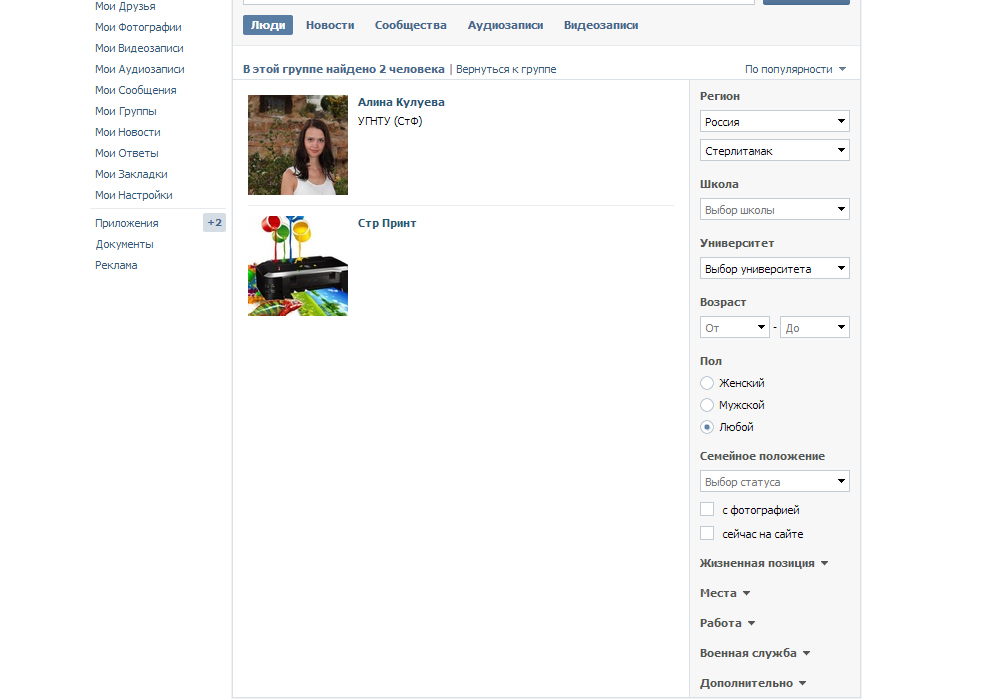Go to Мои Аудиозаписи
Screen dimensions: 1000x700
coord(140,69)
